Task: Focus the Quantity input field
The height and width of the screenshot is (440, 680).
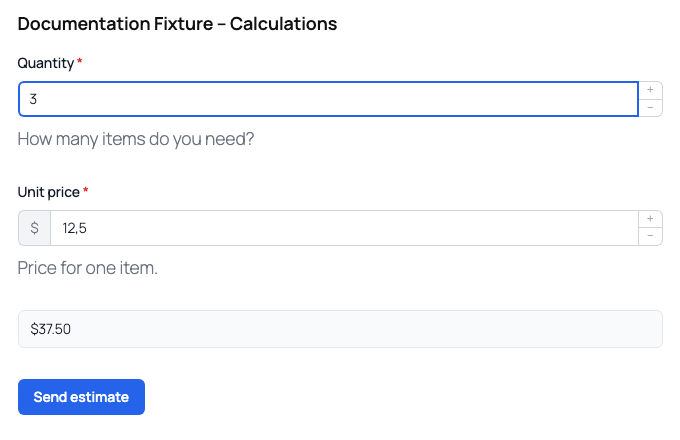Action: tap(328, 99)
